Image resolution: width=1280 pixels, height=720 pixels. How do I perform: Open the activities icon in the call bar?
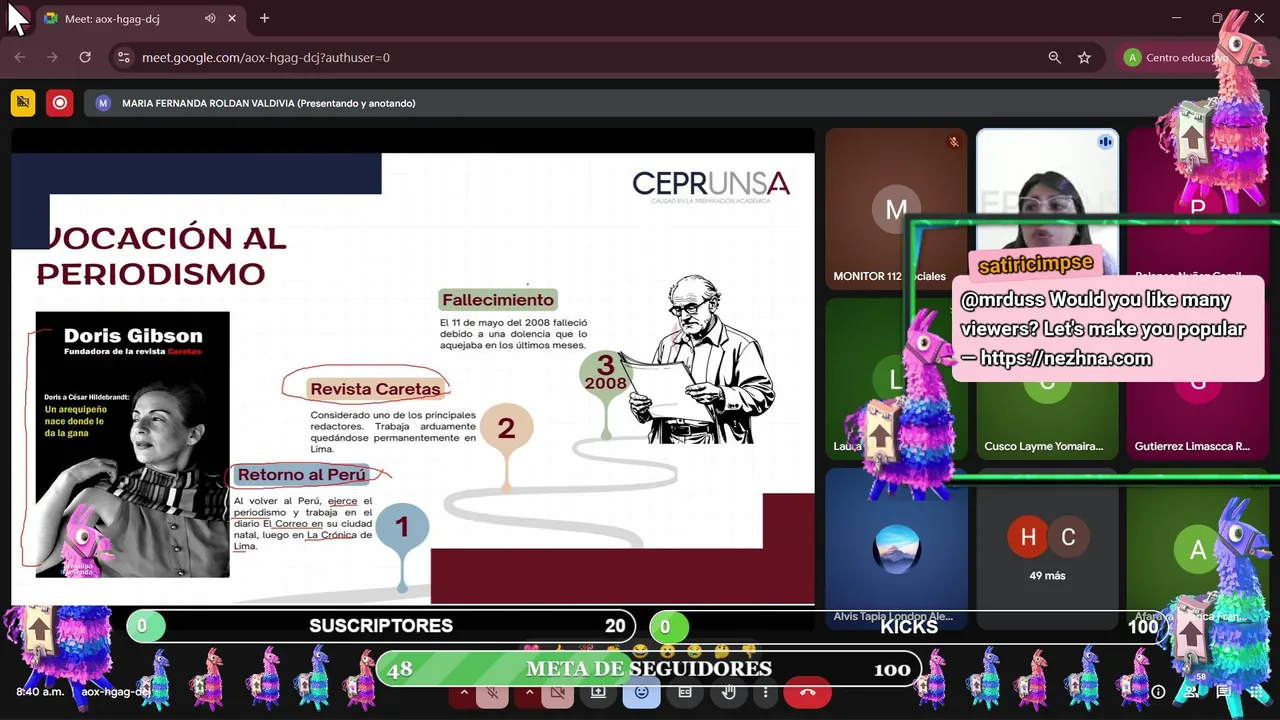point(1255,692)
